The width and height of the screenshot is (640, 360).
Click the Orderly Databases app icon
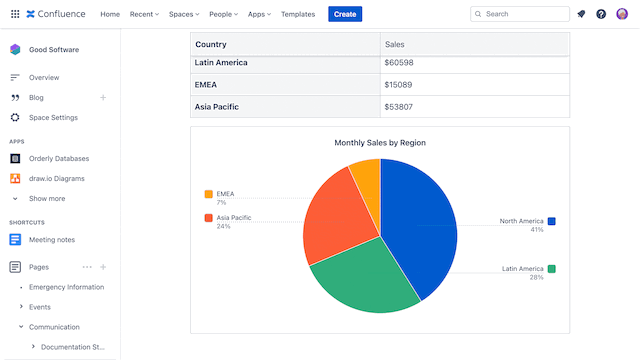(15, 158)
